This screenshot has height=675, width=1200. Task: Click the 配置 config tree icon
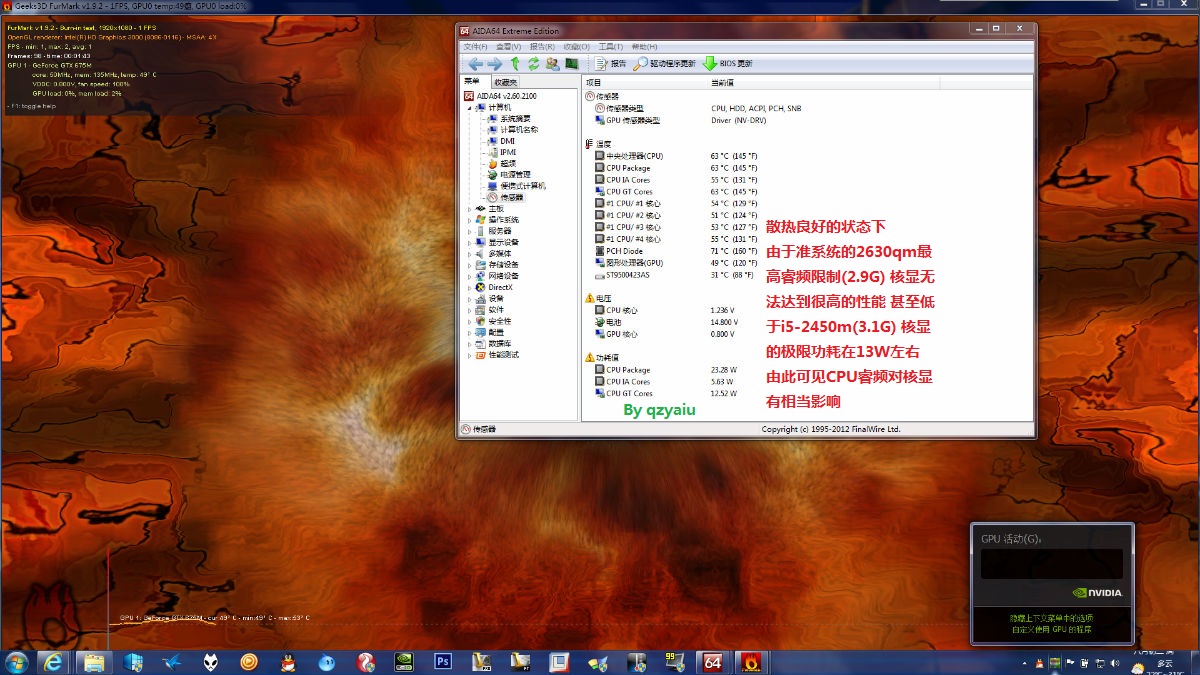(481, 332)
